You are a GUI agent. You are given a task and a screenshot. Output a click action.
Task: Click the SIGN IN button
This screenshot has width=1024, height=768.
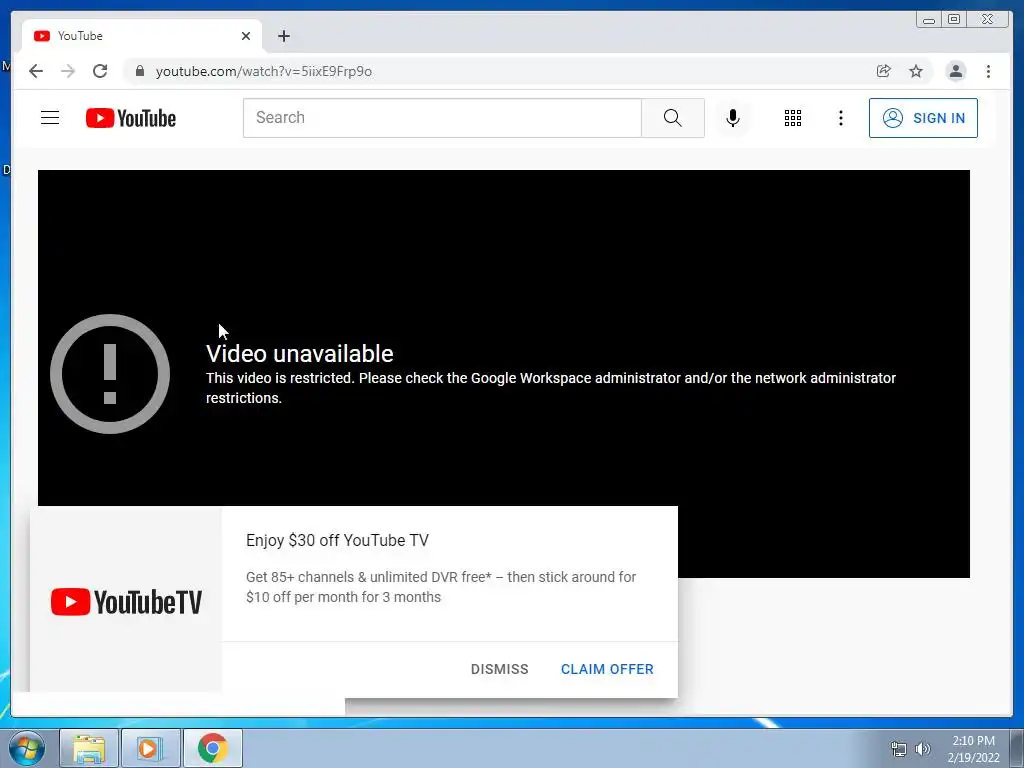tap(923, 118)
